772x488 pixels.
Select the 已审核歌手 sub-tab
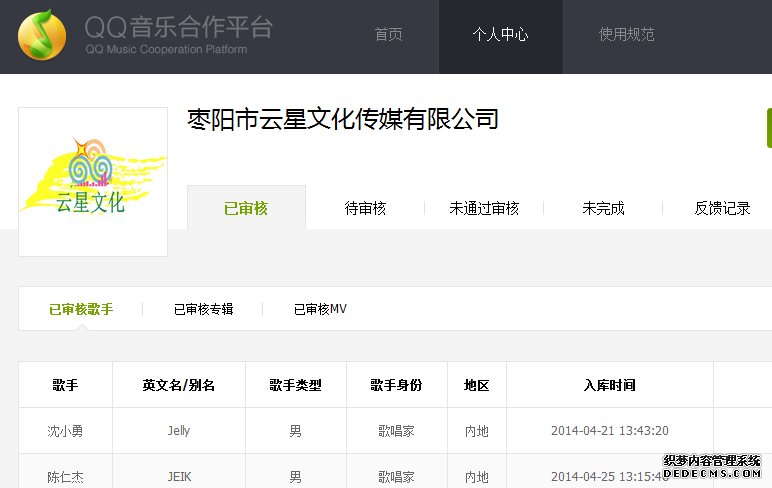[x=81, y=310]
